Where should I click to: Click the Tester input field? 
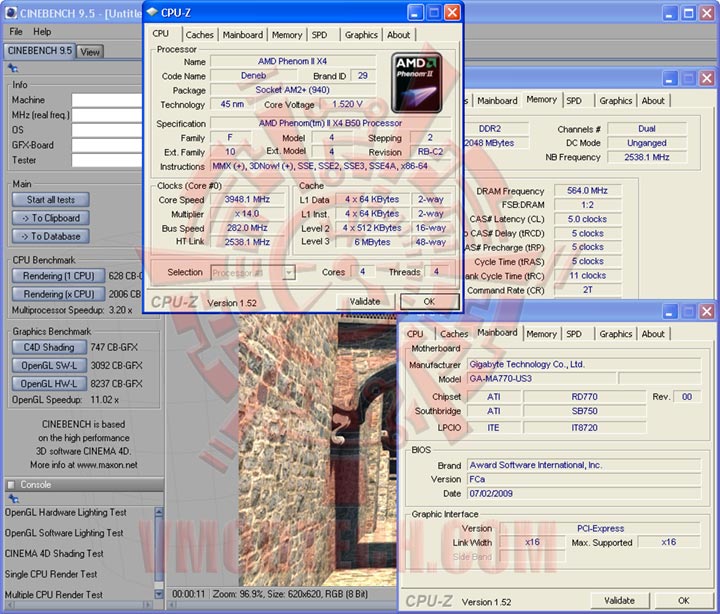pos(107,160)
